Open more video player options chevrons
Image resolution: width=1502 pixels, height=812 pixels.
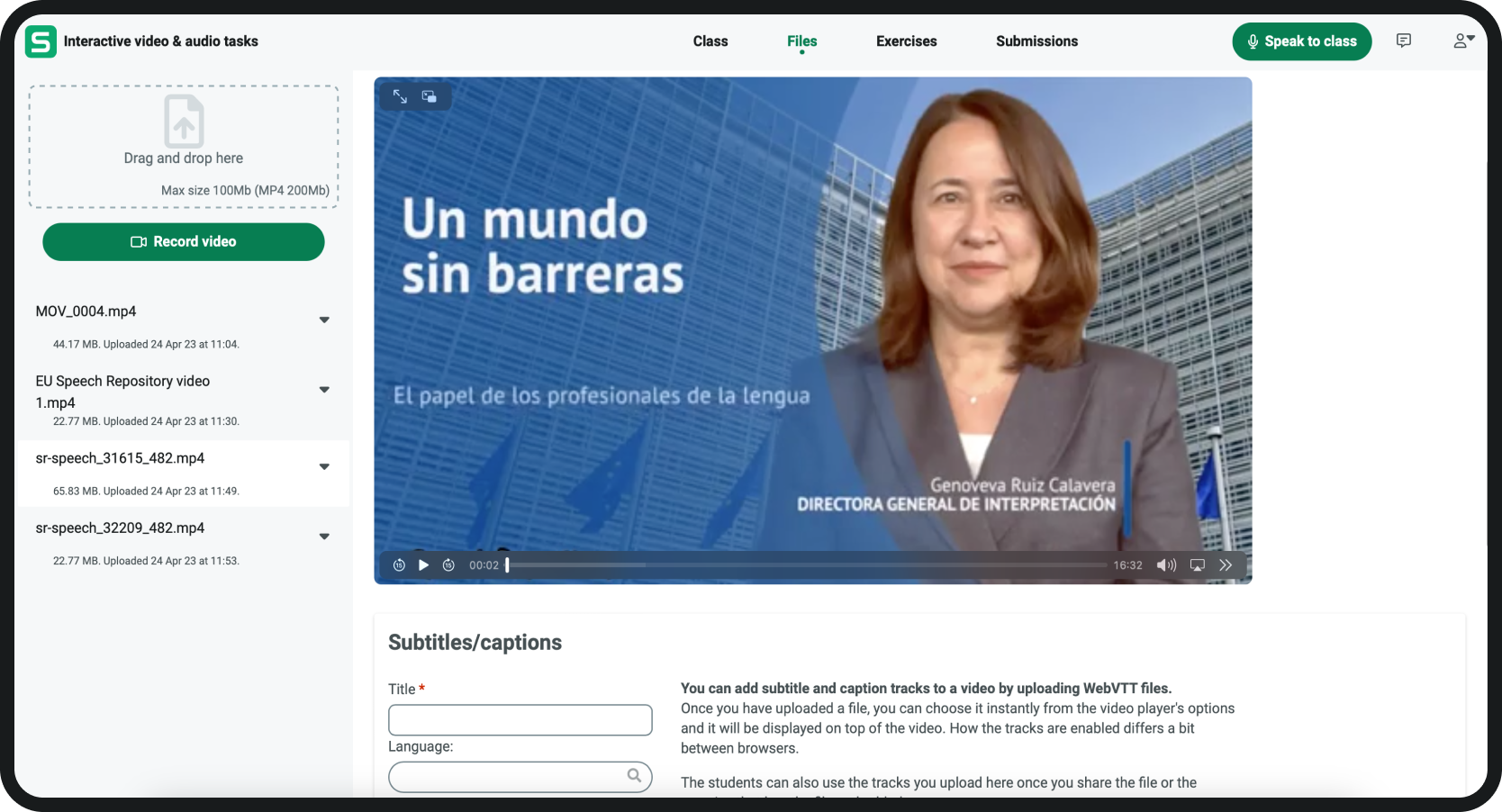click(1226, 565)
